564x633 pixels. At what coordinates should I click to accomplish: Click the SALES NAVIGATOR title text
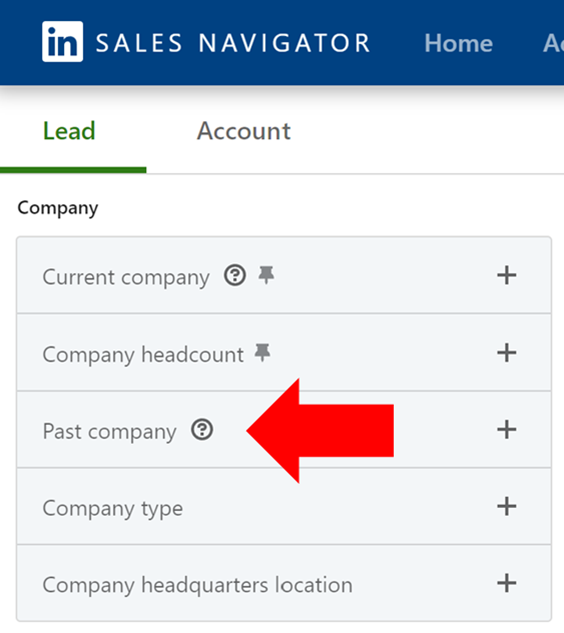pos(233,43)
